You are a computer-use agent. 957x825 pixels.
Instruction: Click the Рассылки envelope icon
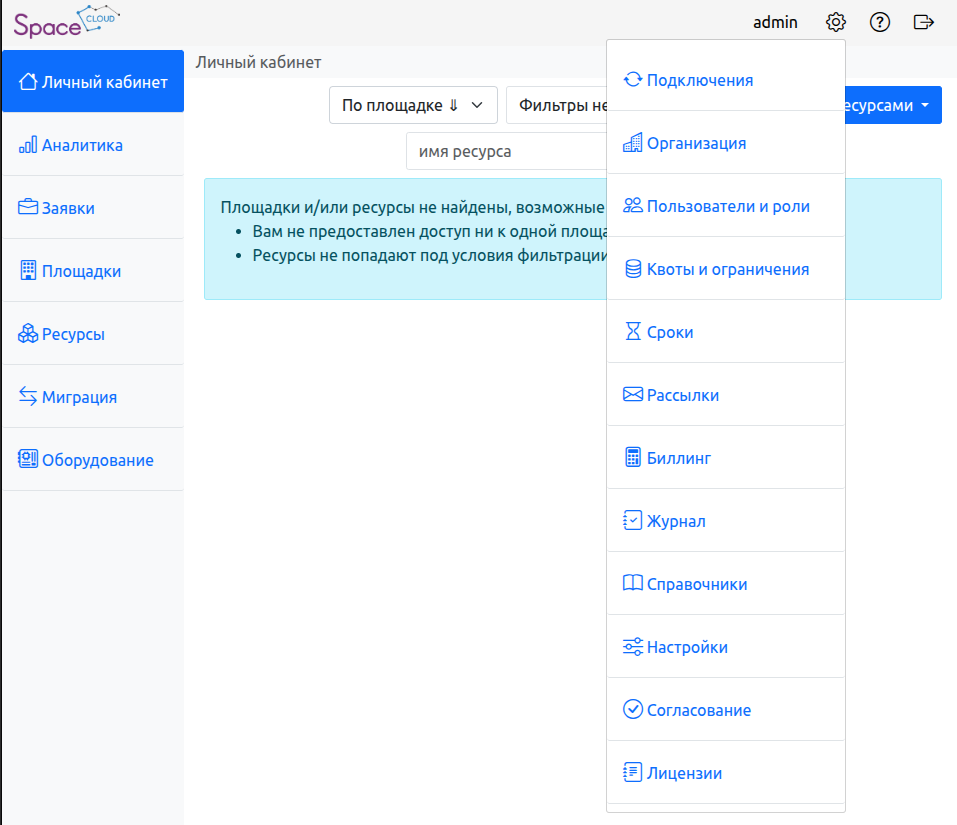(632, 395)
